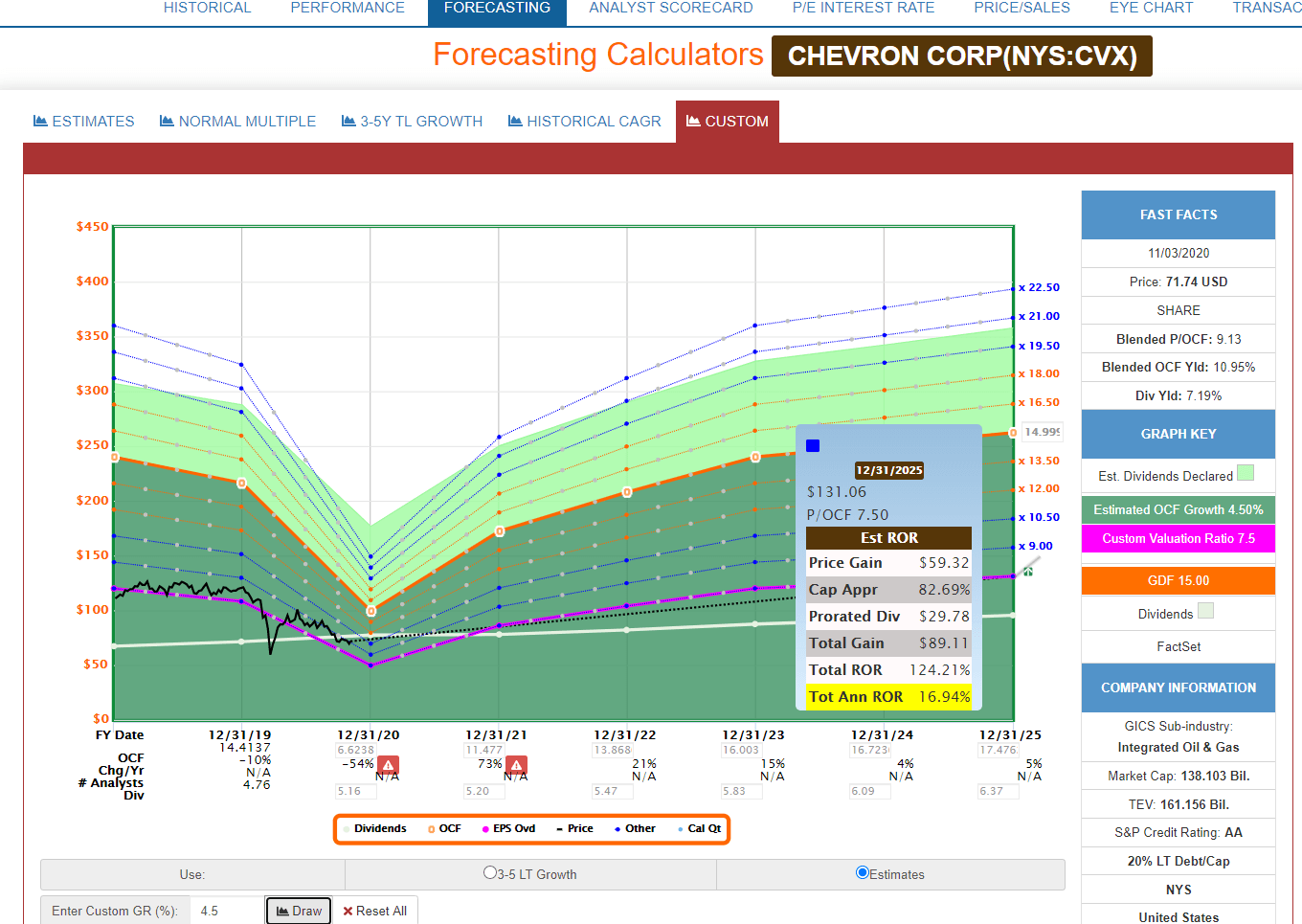
Task: Click the FactSet entry in Graph Key
Action: tap(1179, 646)
